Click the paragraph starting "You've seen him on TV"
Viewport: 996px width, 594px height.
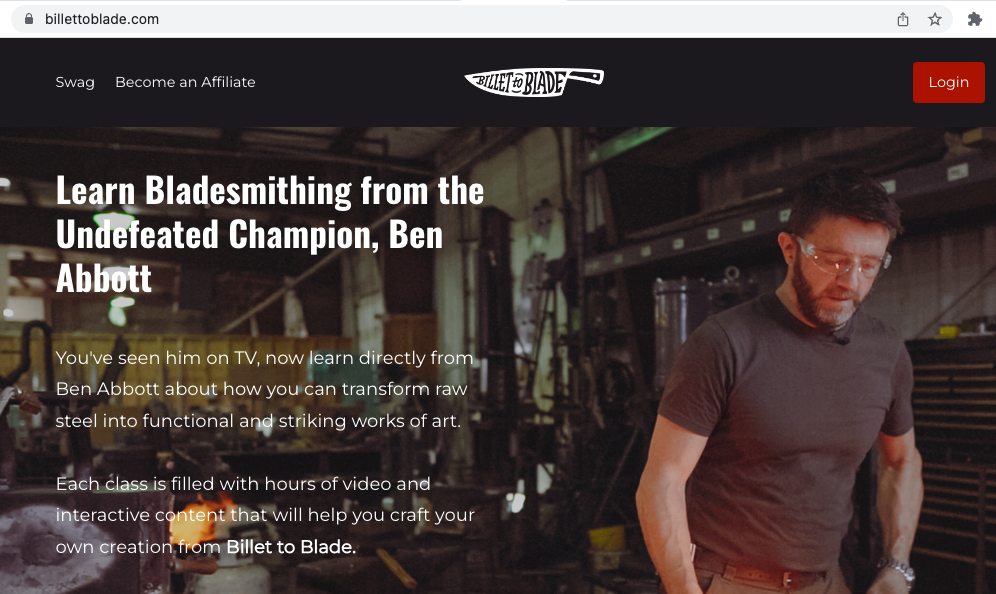click(x=264, y=389)
